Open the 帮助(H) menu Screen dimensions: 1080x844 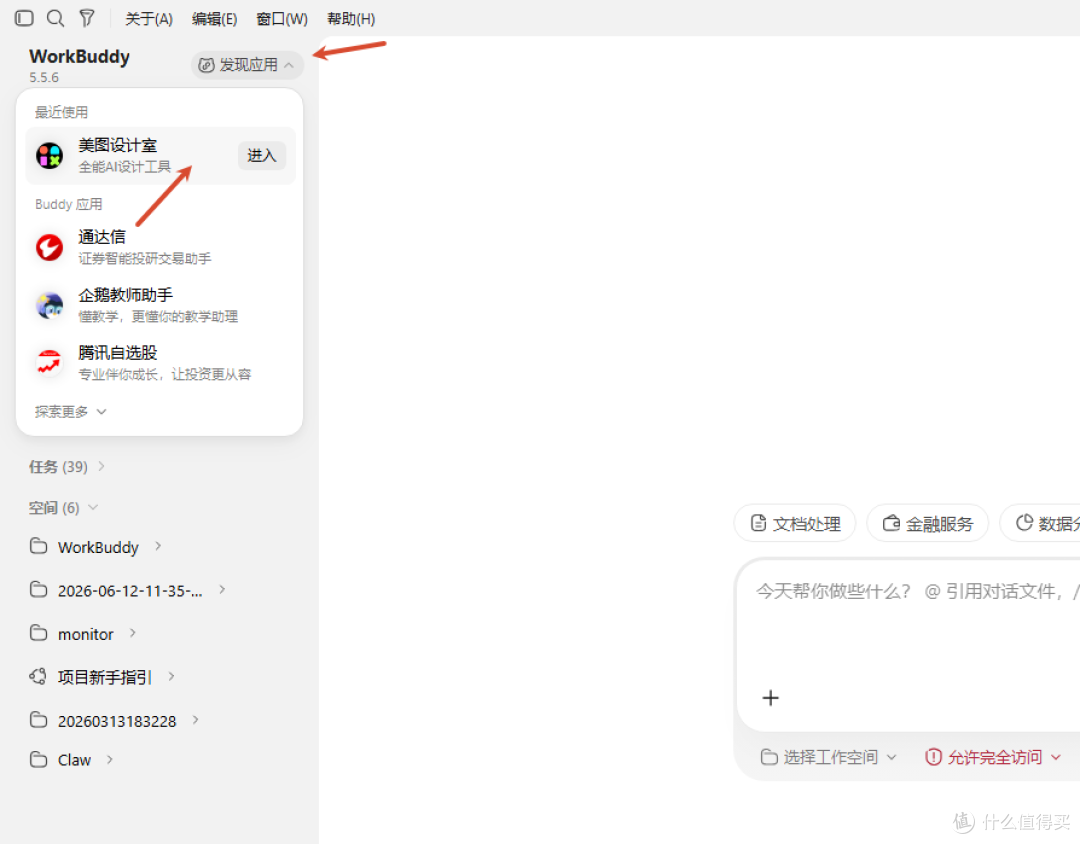(x=351, y=19)
